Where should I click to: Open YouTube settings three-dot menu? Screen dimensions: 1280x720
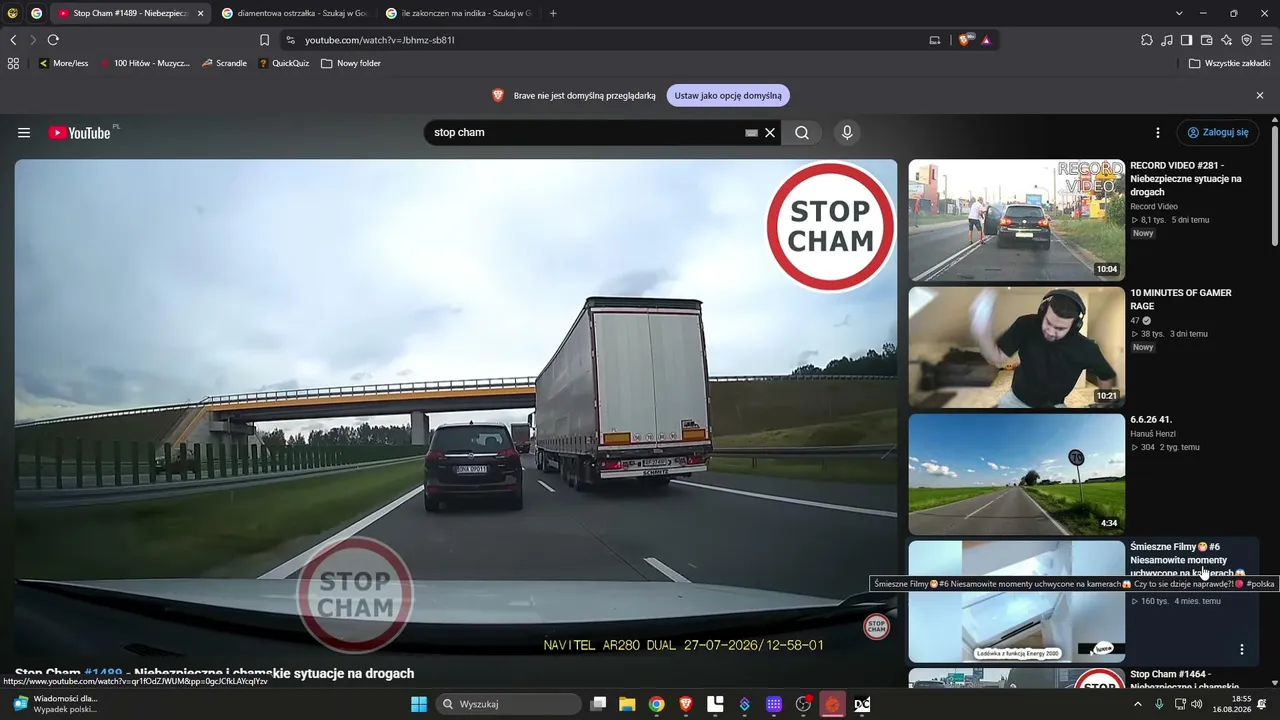pyautogui.click(x=1158, y=133)
